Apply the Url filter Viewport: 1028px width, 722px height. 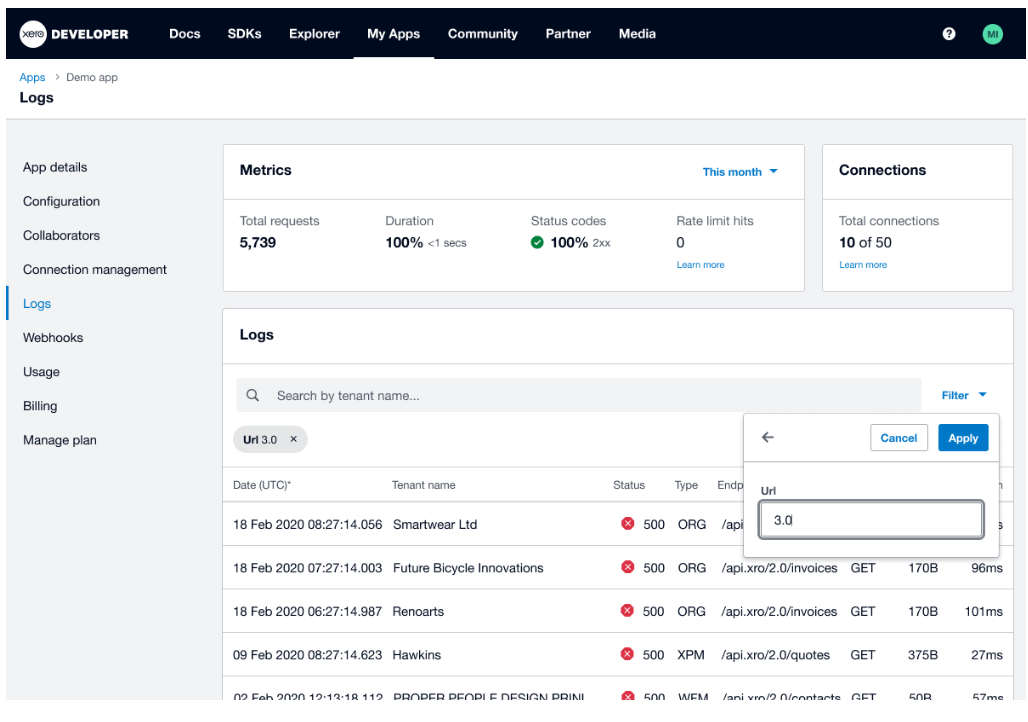962,438
